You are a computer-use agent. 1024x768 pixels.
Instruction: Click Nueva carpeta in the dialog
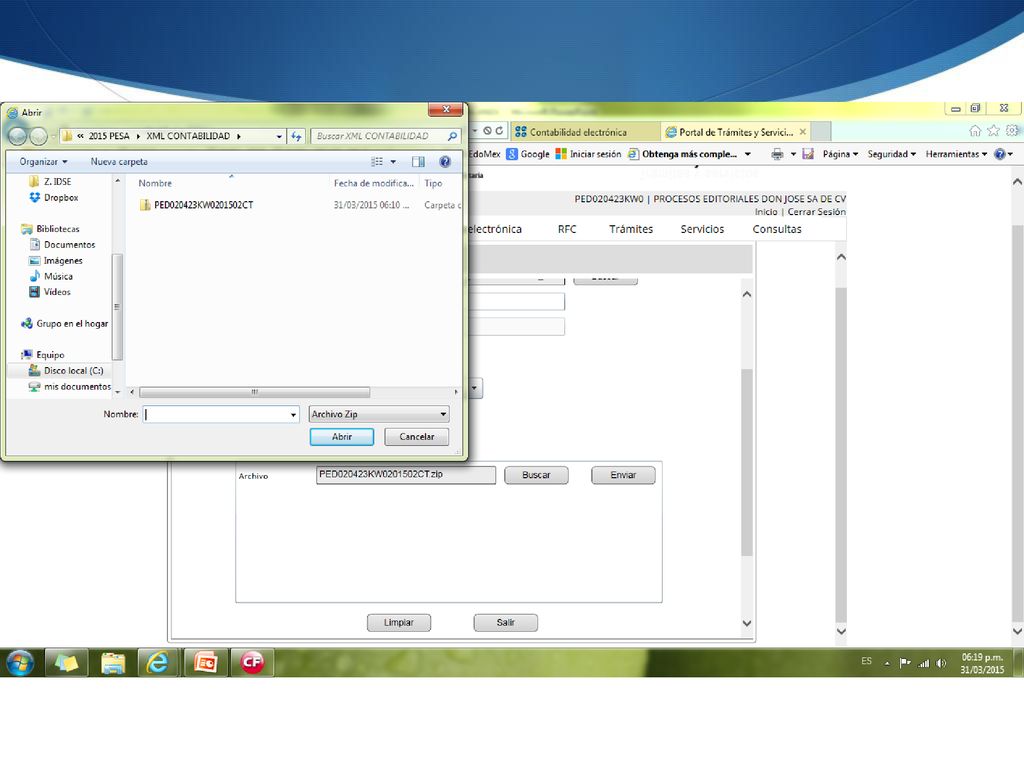pos(119,161)
